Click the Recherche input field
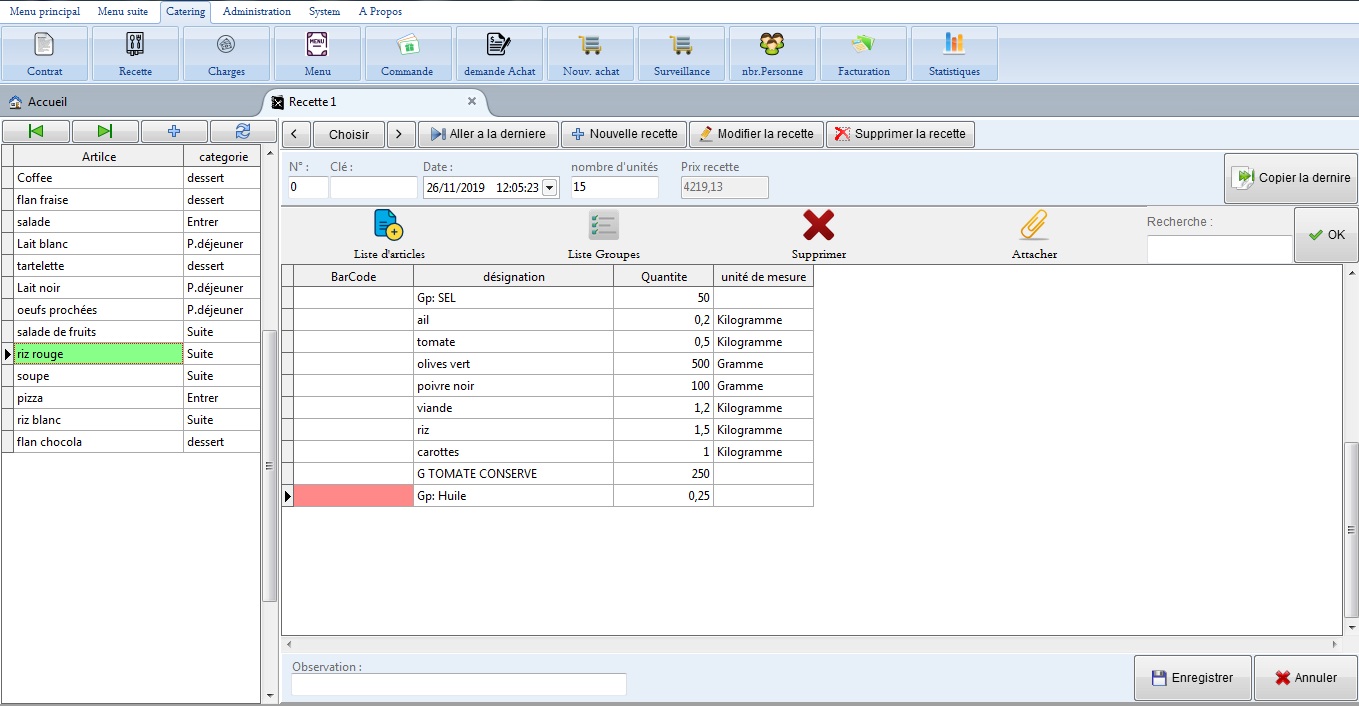This screenshot has height=706, width=1359. (x=1219, y=249)
